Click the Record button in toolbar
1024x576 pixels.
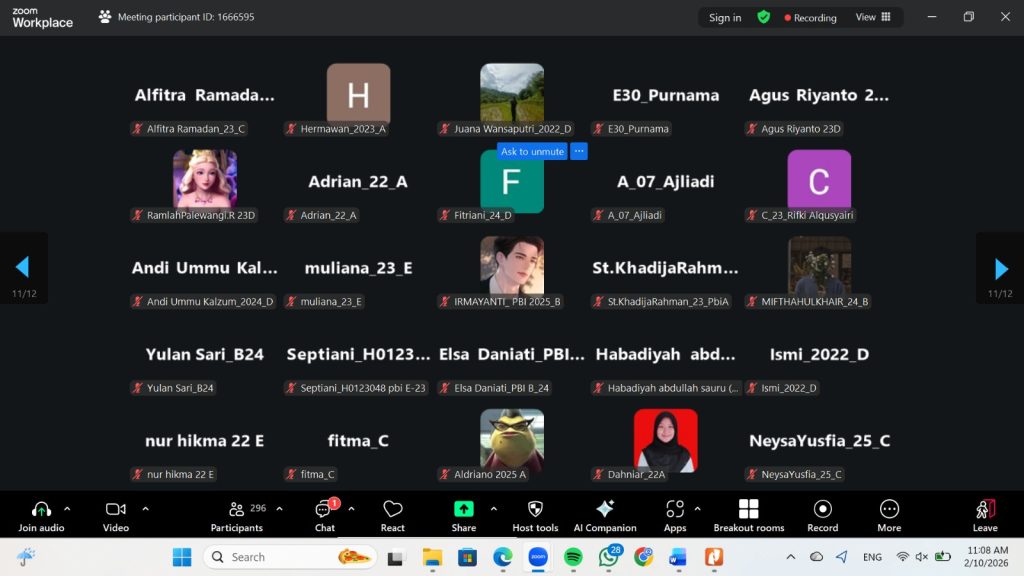[822, 516]
